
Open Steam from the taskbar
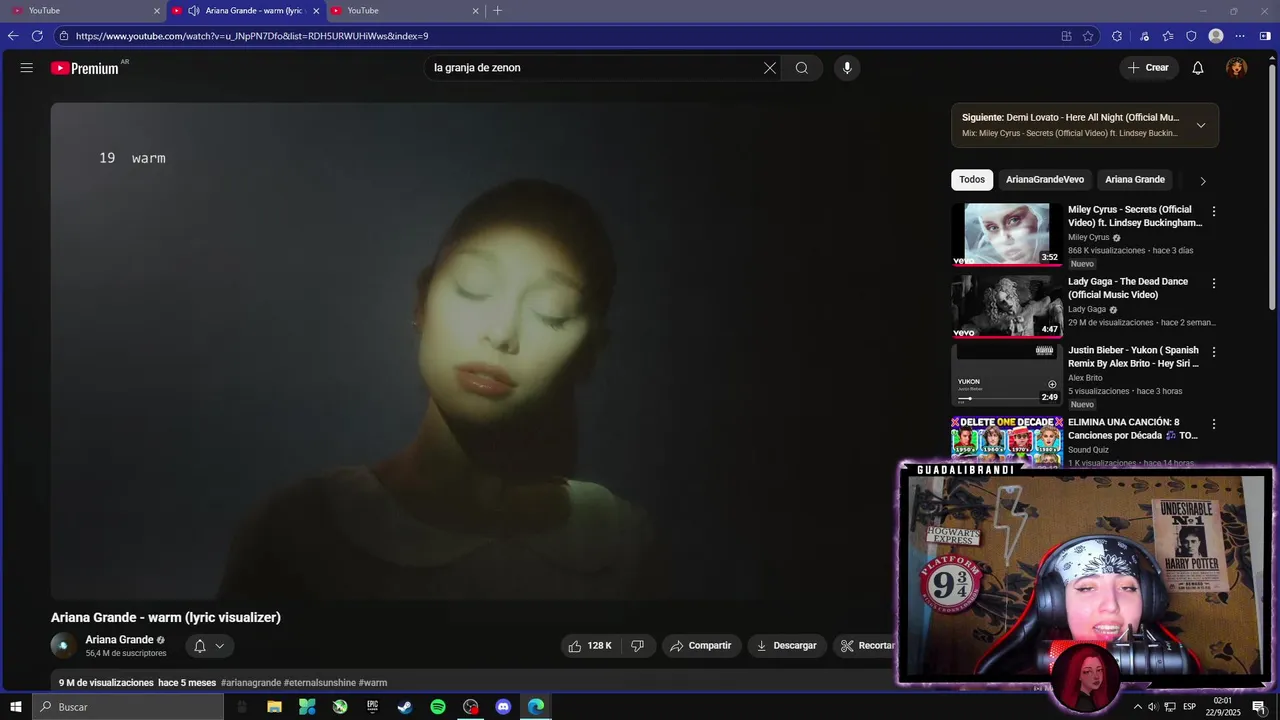(405, 707)
